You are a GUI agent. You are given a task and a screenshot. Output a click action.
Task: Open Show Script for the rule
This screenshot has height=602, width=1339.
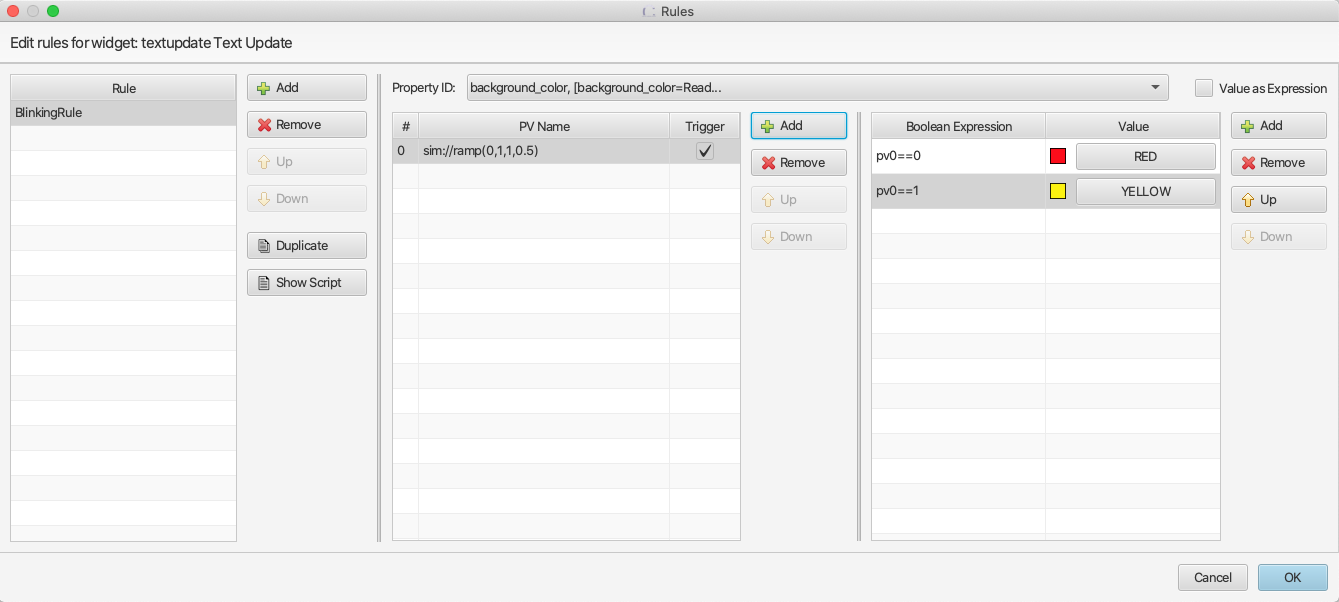pos(306,283)
